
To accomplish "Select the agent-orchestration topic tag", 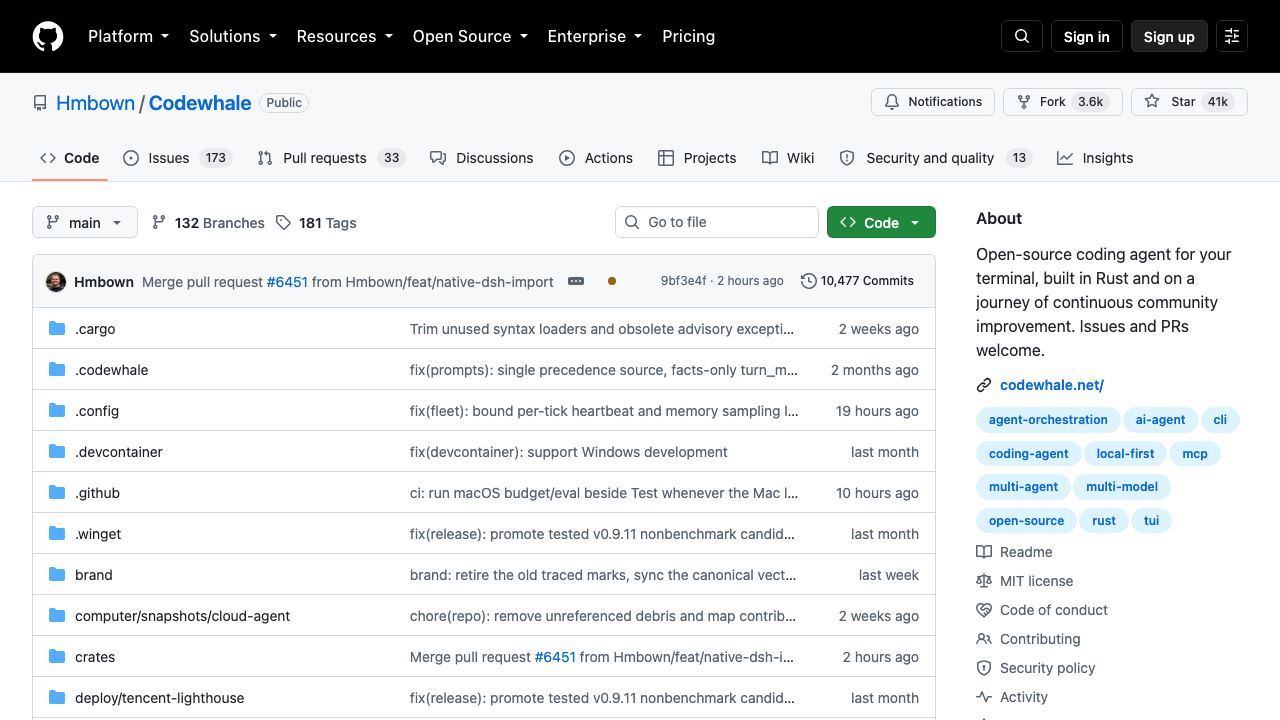I will 1048,420.
